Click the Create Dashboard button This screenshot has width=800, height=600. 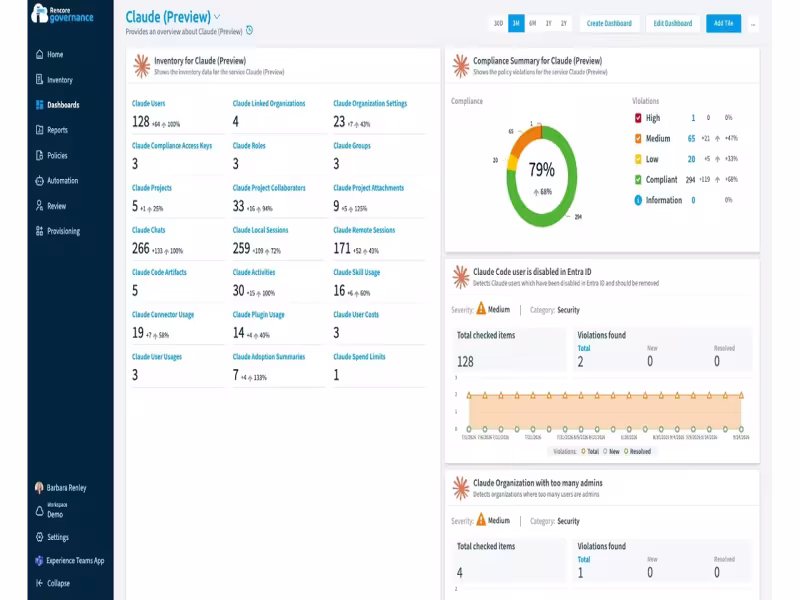tap(609, 23)
